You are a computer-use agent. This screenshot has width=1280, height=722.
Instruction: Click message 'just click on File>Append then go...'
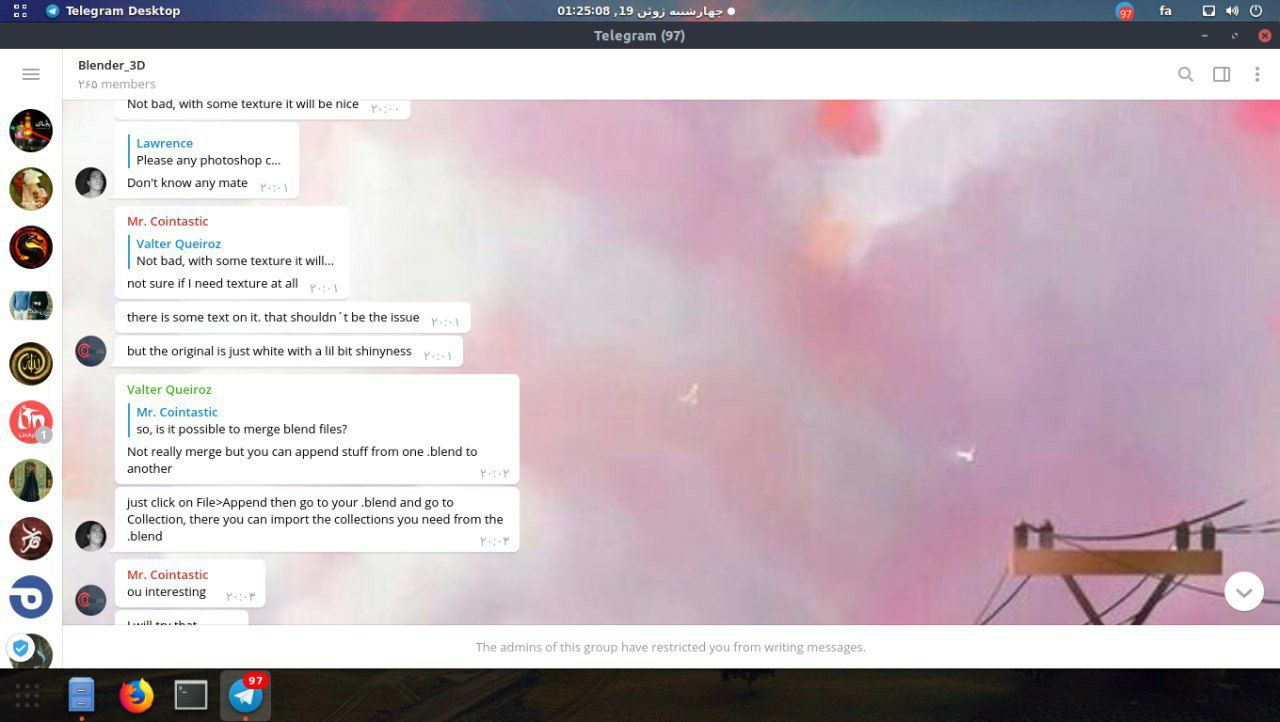point(317,519)
